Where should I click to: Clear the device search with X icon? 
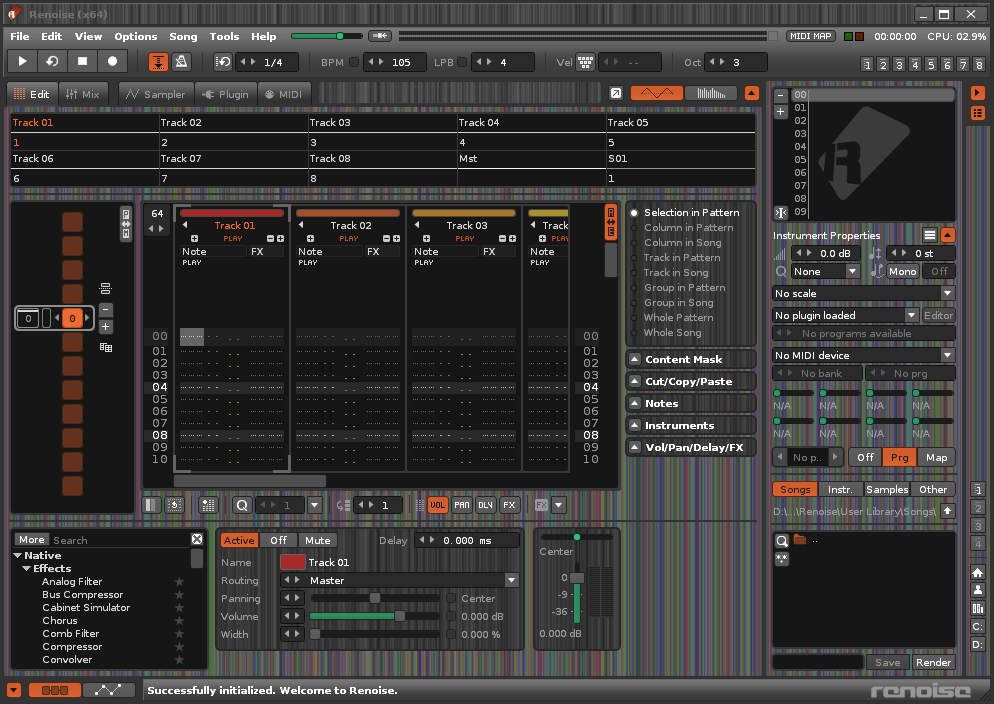(x=197, y=539)
